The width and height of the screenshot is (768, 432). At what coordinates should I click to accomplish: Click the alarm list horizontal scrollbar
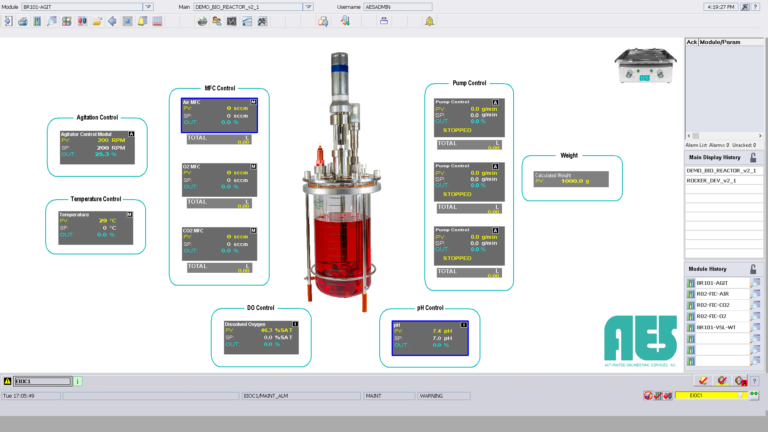(x=724, y=136)
